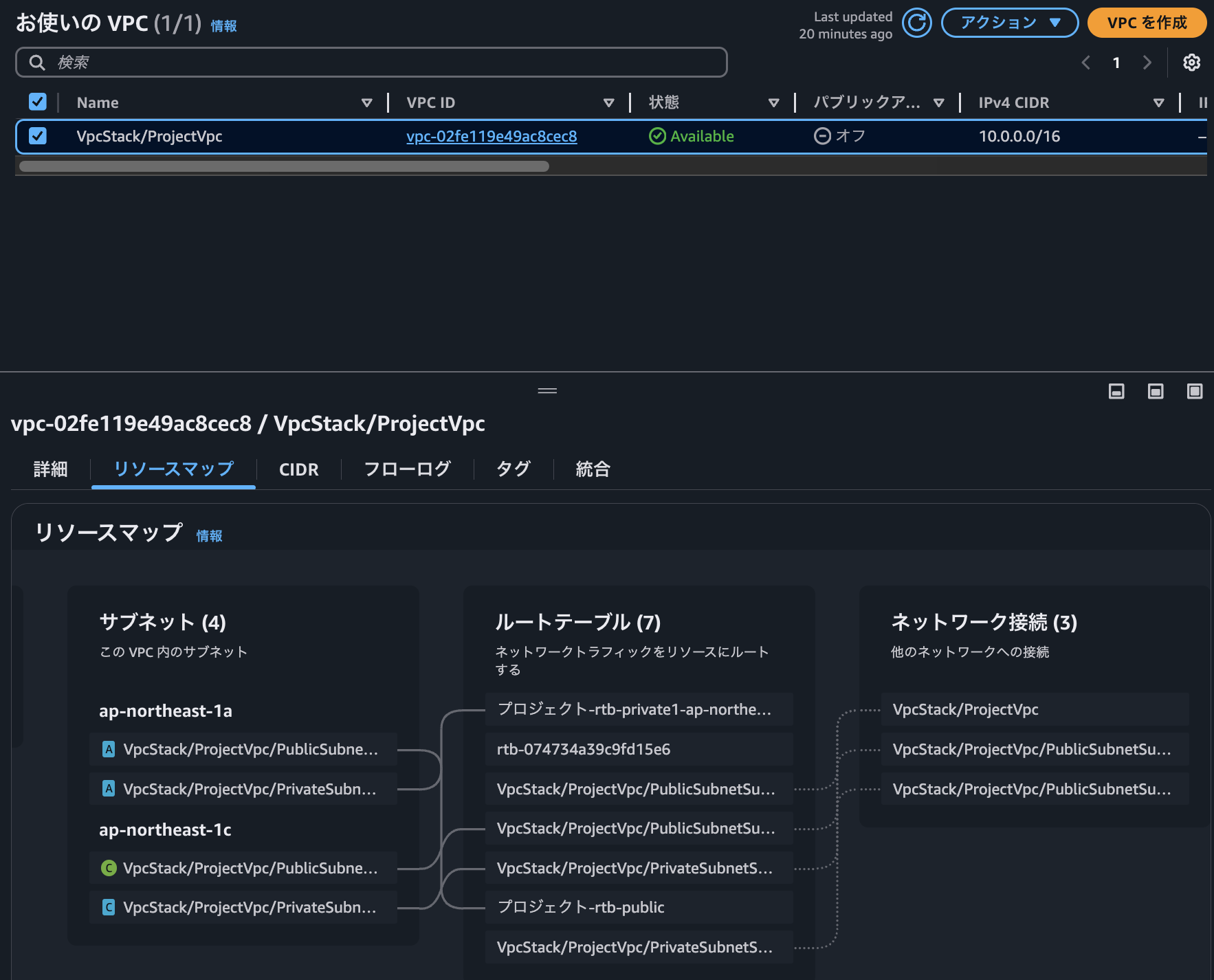Click the VPC を作成 button
Image resolution: width=1214 pixels, height=980 pixels.
pyautogui.click(x=1146, y=23)
